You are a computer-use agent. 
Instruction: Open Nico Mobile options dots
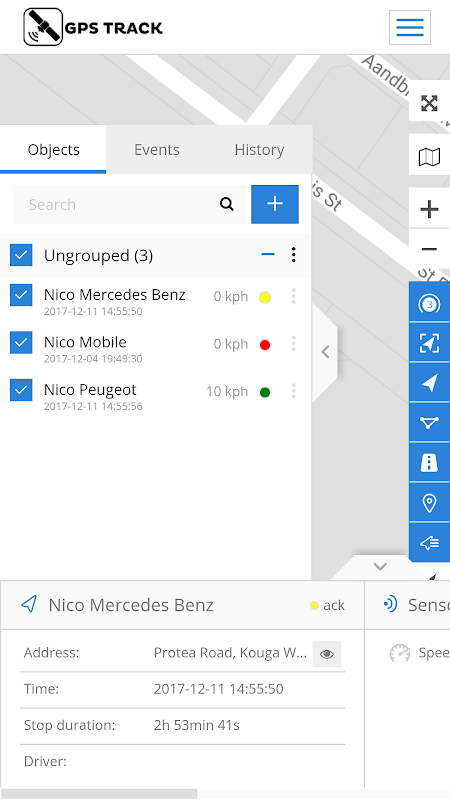(x=293, y=343)
